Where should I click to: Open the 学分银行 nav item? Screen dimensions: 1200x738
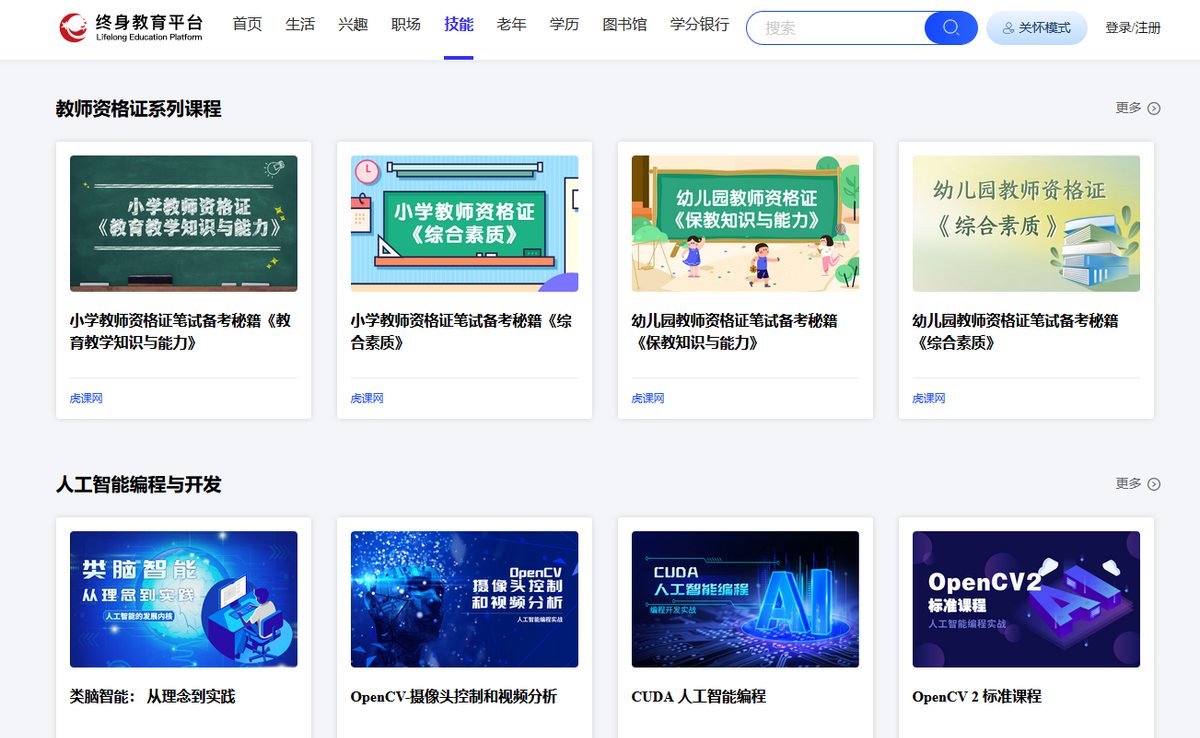pos(700,25)
